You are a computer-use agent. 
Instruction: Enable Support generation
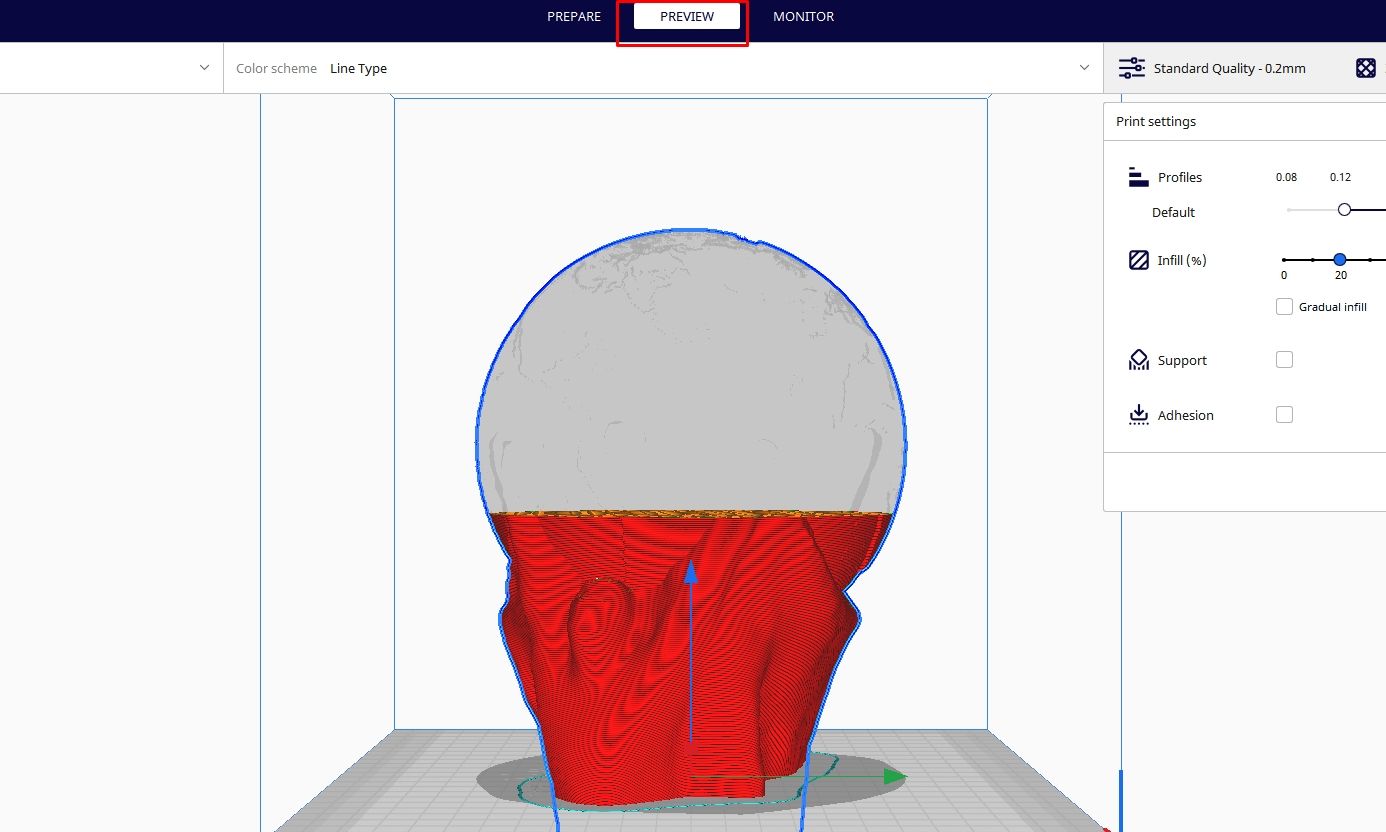click(x=1284, y=358)
